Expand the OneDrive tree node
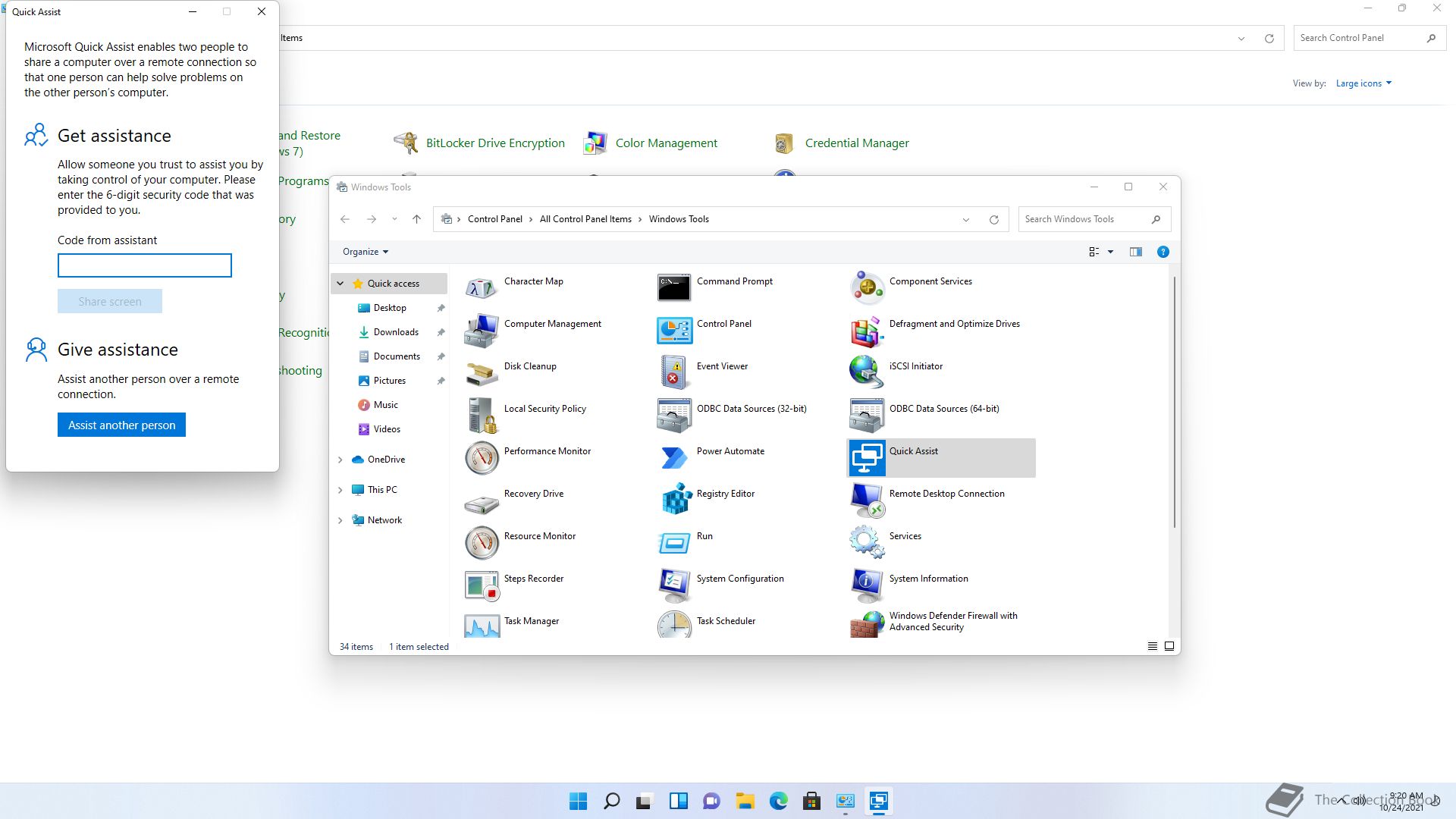1456x819 pixels. coord(340,460)
